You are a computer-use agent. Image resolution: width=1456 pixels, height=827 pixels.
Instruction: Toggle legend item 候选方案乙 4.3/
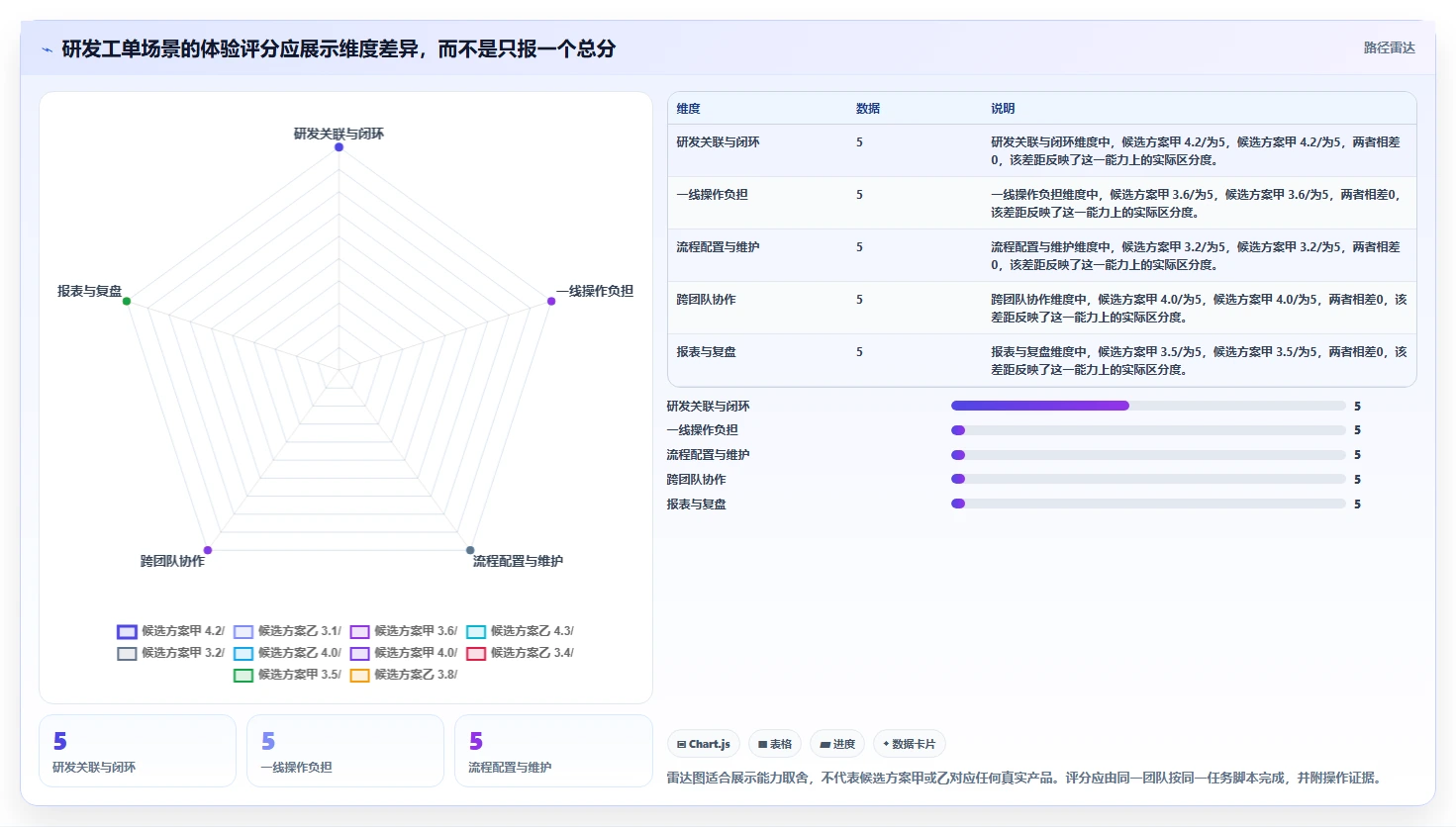(x=520, y=631)
